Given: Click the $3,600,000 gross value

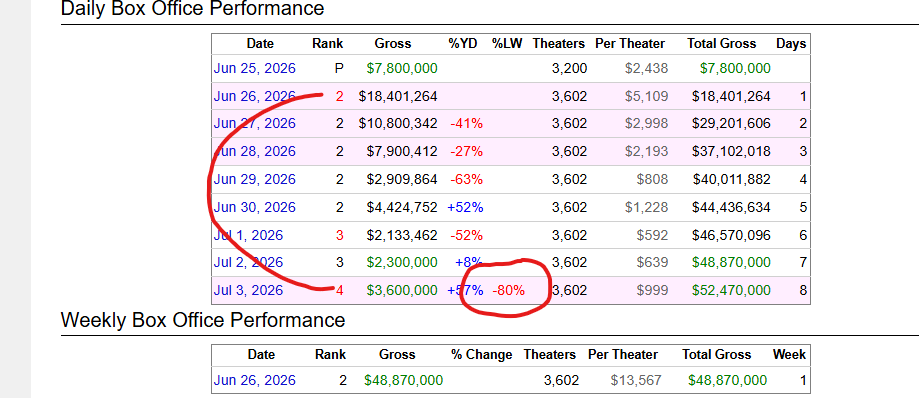Looking at the screenshot, I should (x=402, y=290).
